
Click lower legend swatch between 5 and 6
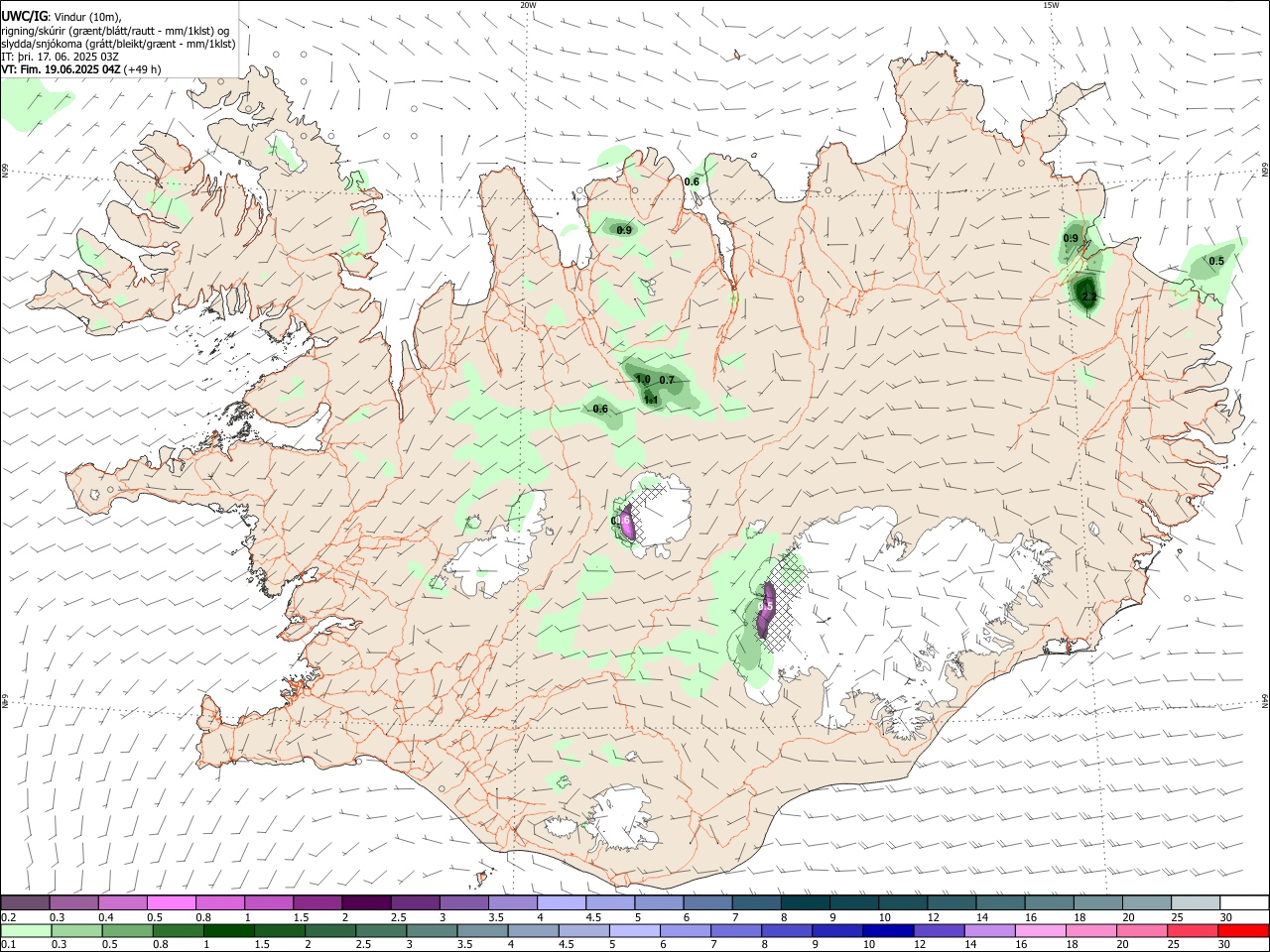[636, 930]
